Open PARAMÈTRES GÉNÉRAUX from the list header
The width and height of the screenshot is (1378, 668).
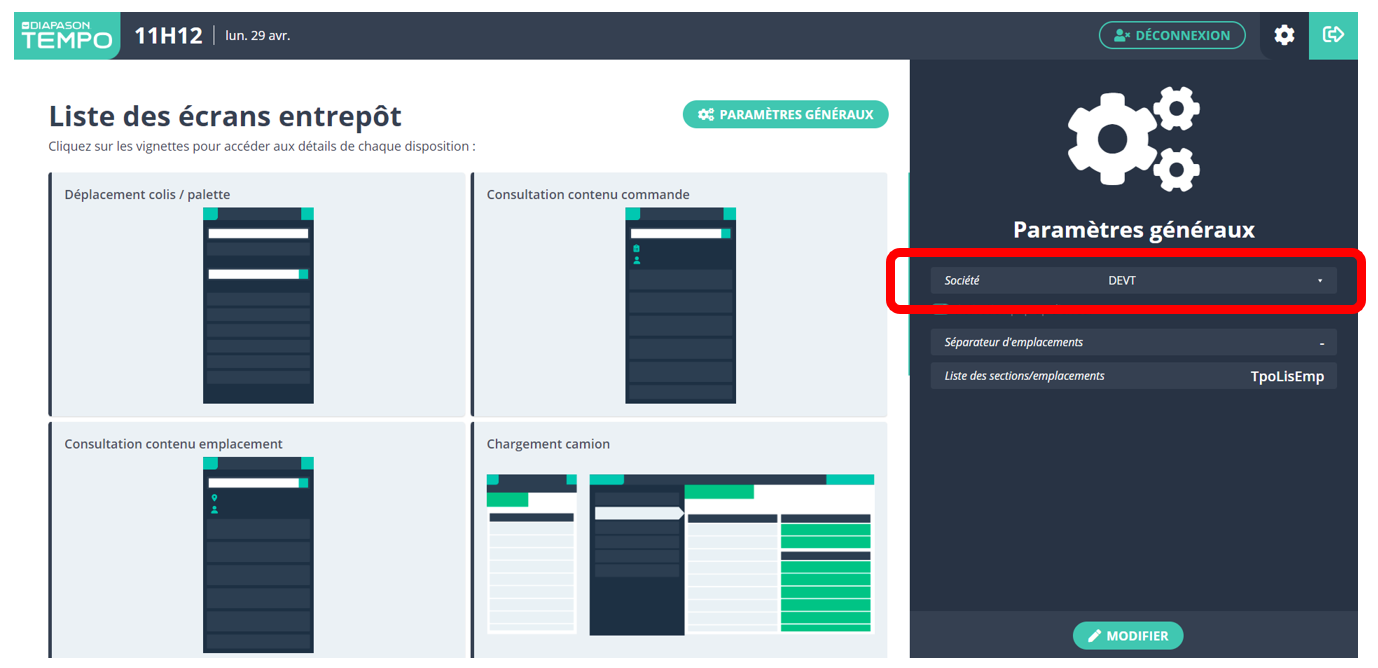(x=785, y=115)
